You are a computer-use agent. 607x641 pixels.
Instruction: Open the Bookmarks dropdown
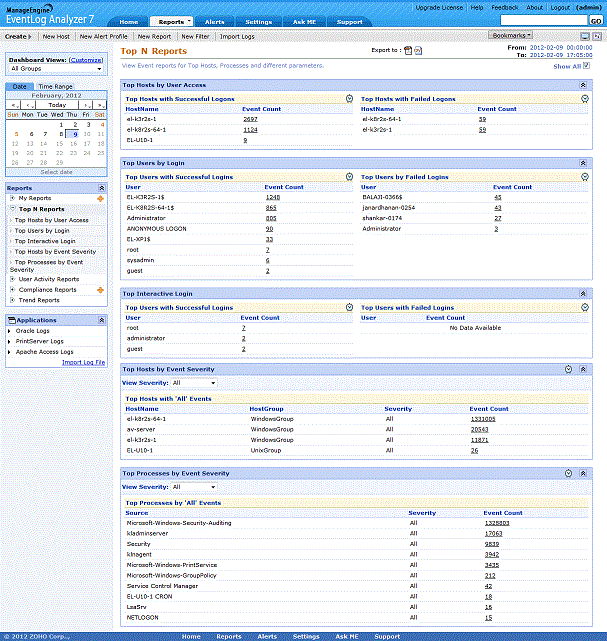(511, 35)
